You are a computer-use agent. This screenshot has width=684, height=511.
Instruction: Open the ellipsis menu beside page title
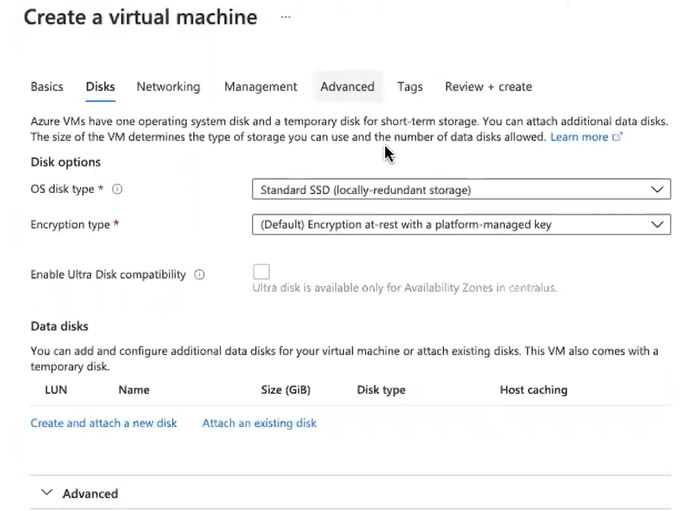pyautogui.click(x=286, y=18)
